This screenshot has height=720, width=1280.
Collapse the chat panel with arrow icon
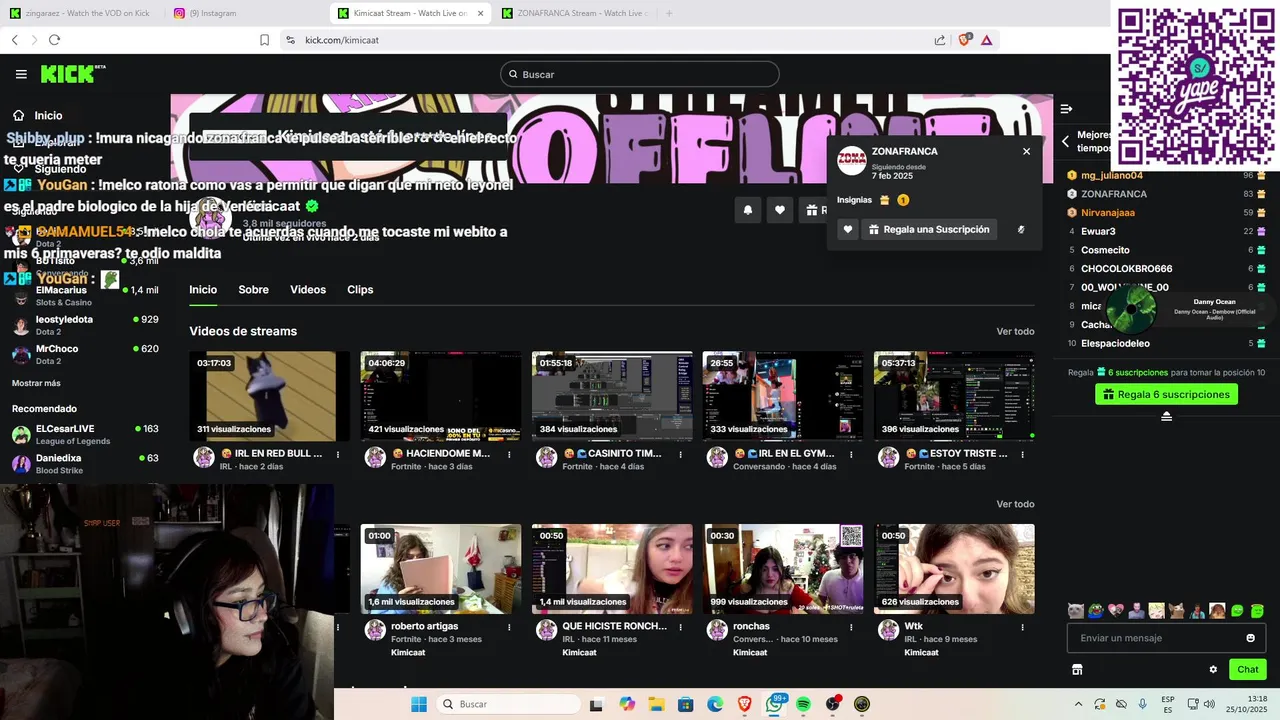pos(1066,108)
